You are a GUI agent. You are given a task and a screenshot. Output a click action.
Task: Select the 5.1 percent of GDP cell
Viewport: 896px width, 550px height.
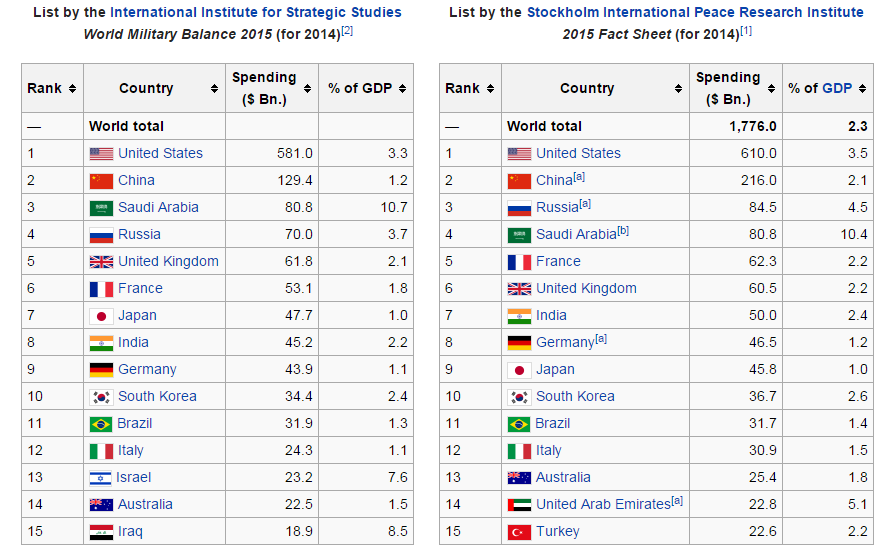click(x=828, y=504)
